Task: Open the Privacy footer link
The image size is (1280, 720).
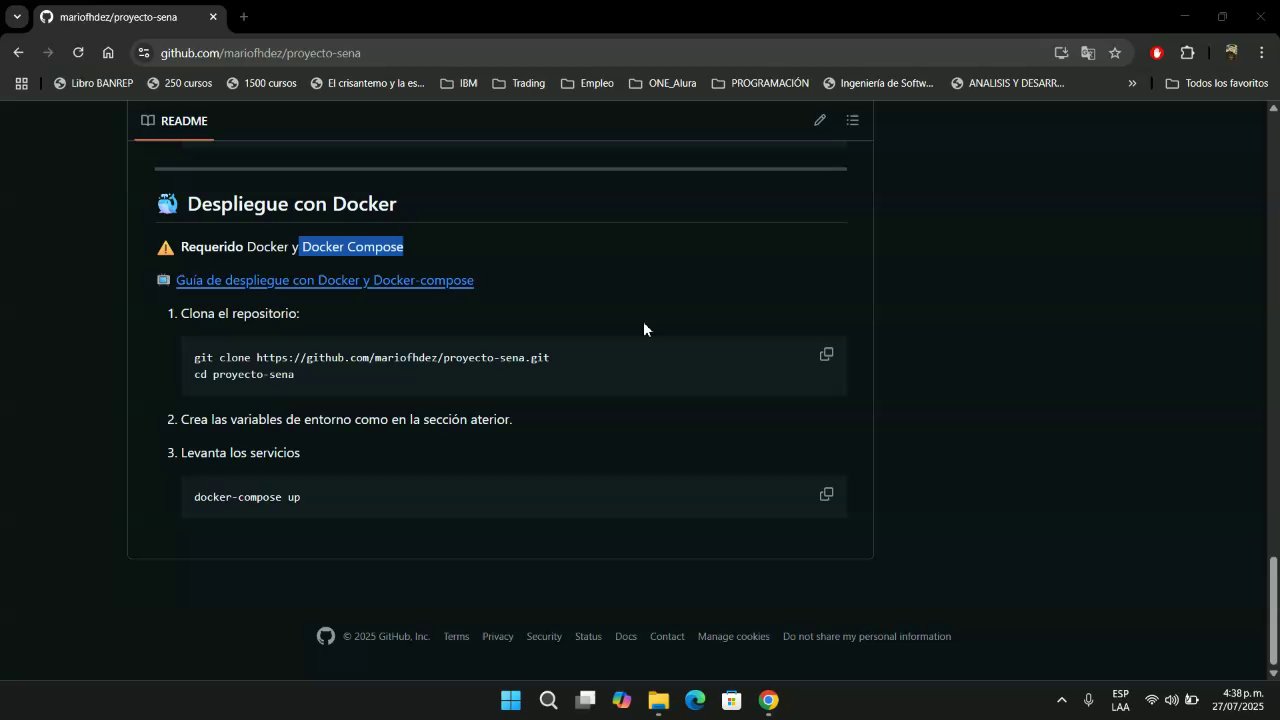Action: (497, 636)
